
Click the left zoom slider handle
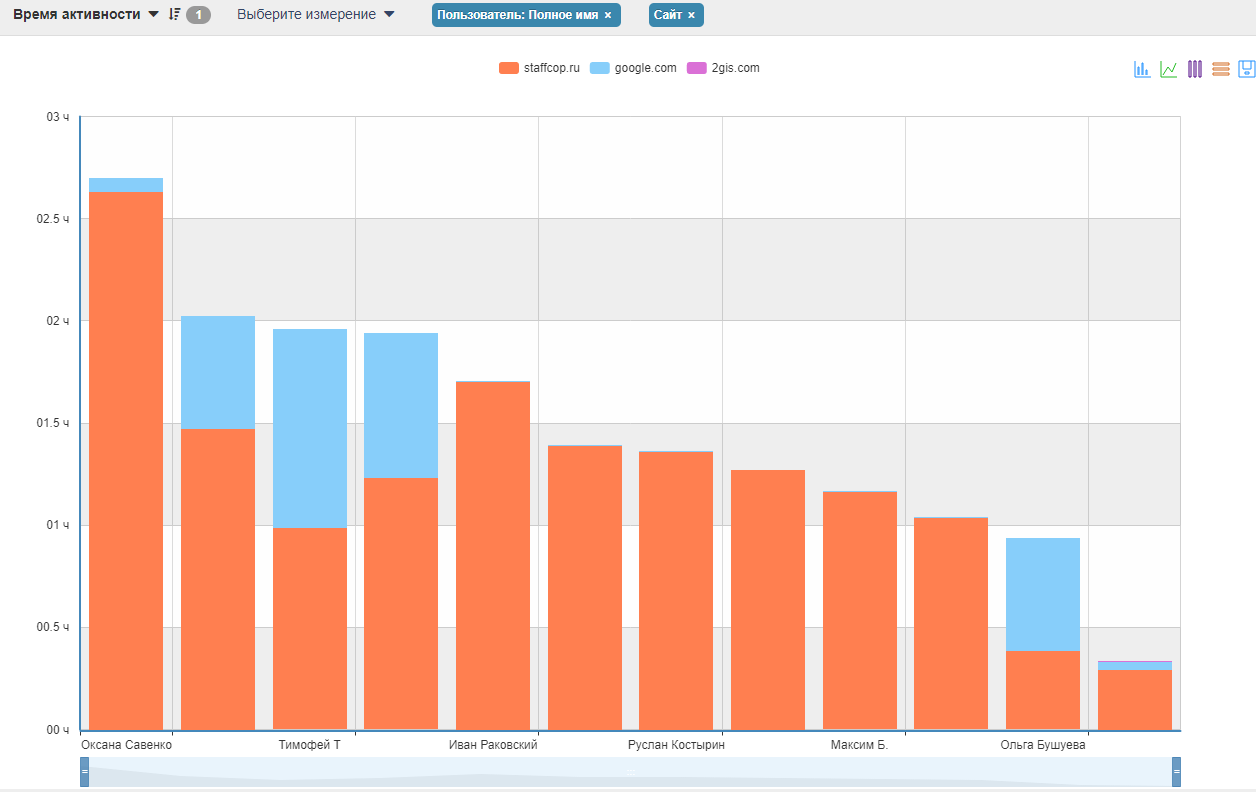click(x=84, y=772)
